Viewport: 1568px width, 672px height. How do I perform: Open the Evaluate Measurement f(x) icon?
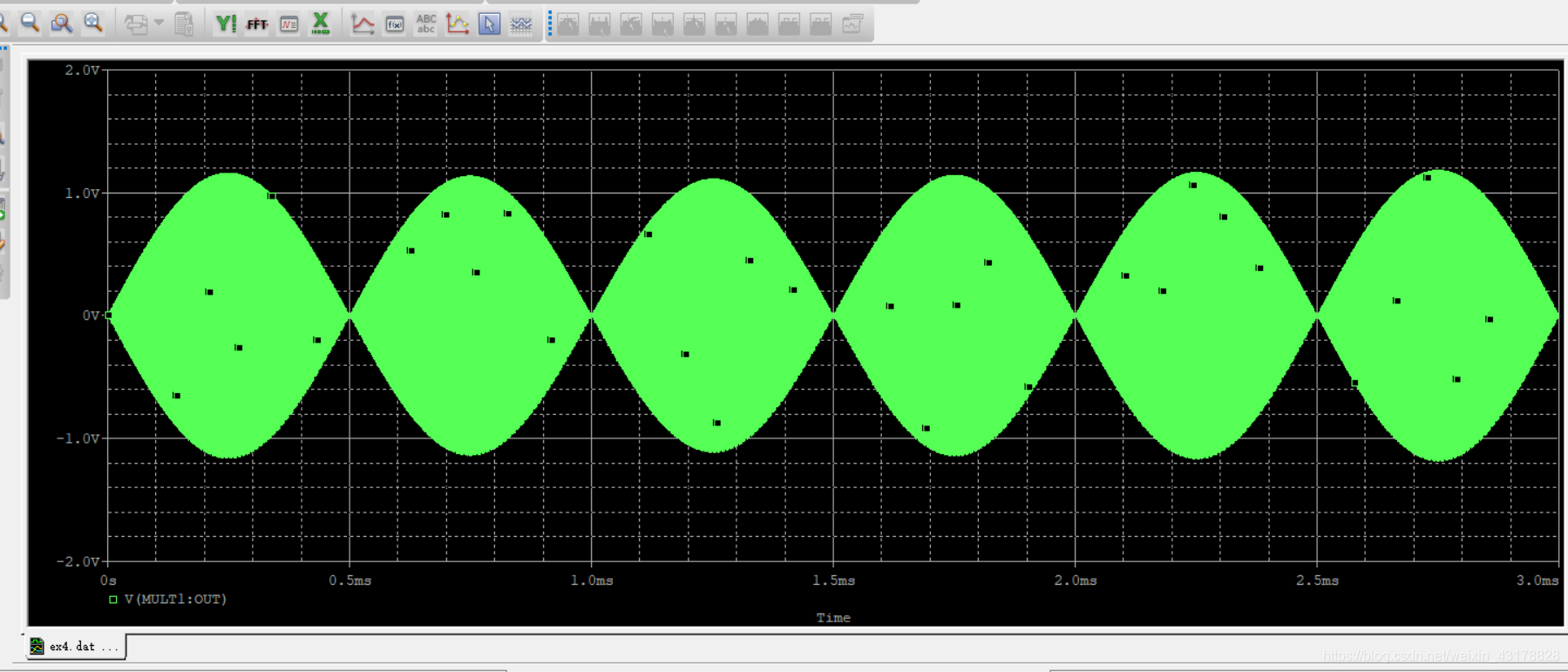point(395,24)
